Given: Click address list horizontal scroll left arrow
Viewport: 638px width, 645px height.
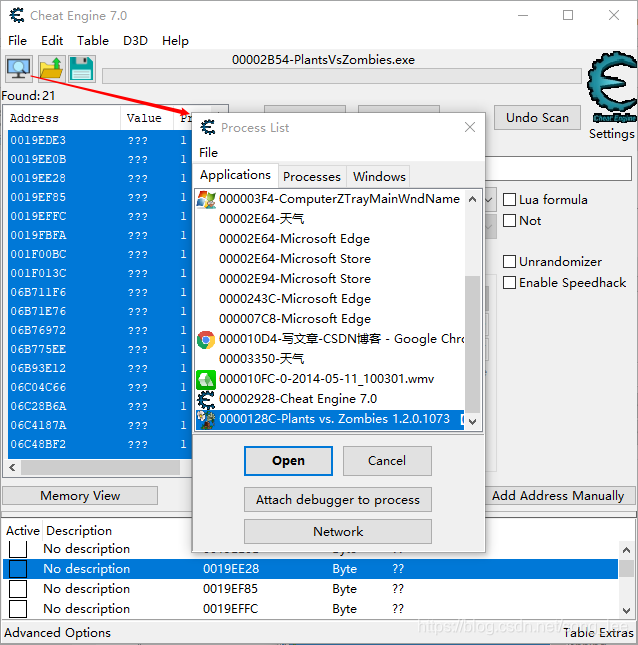Looking at the screenshot, I should 12,467.
